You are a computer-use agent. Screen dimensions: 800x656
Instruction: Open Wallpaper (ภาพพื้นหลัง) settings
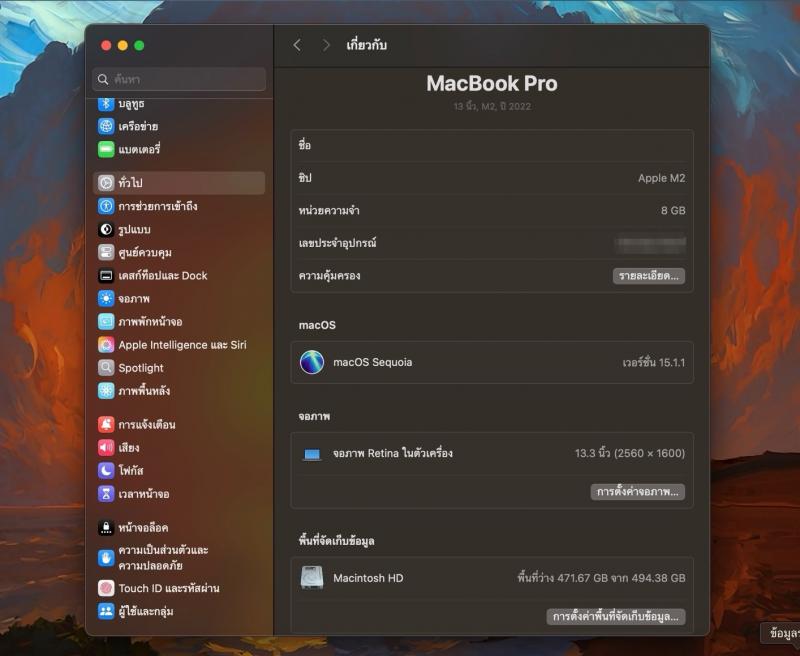coord(180,391)
